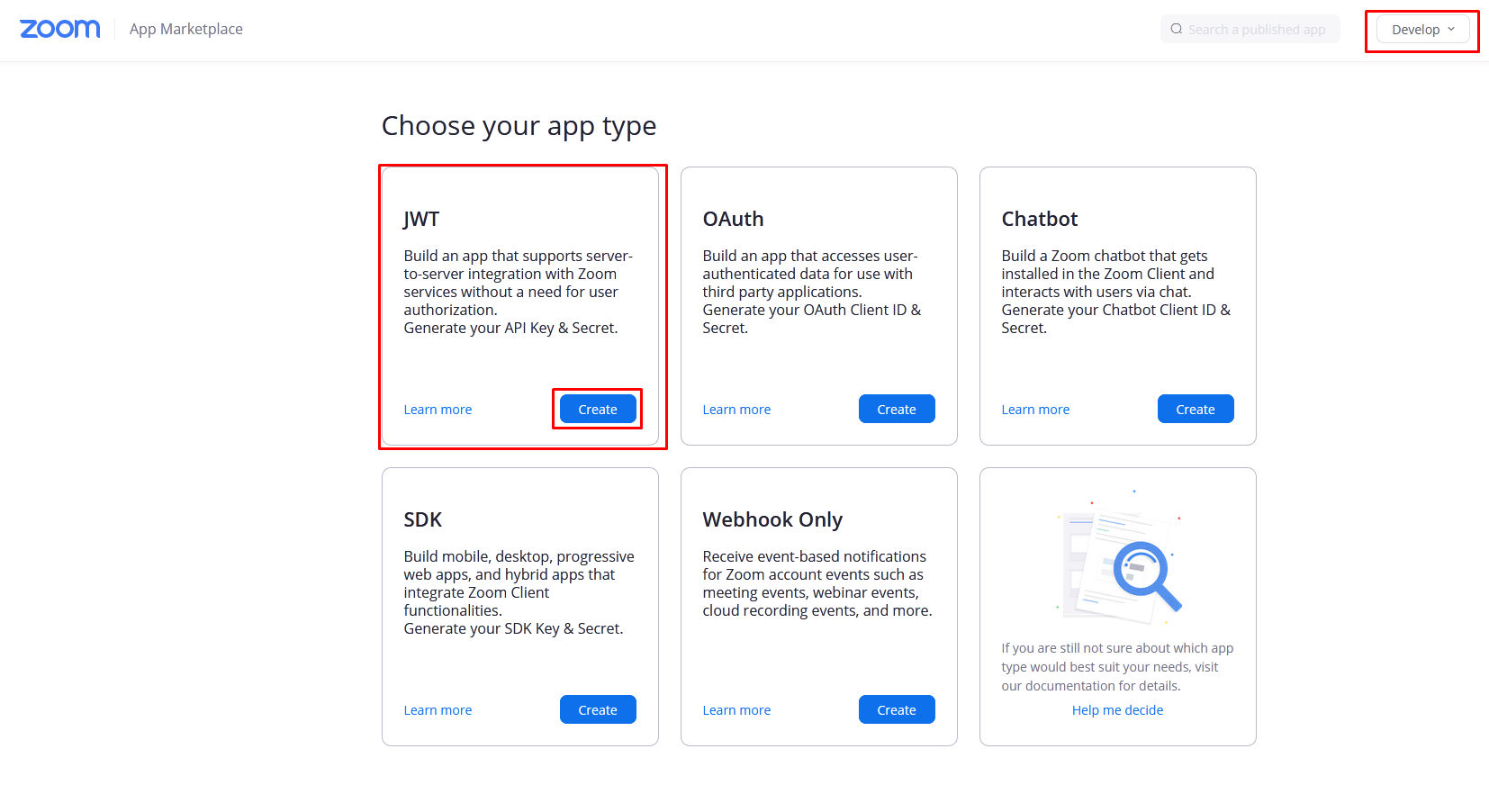Open Learn more for OAuth
Screen dimensions: 1489x812
click(736, 410)
